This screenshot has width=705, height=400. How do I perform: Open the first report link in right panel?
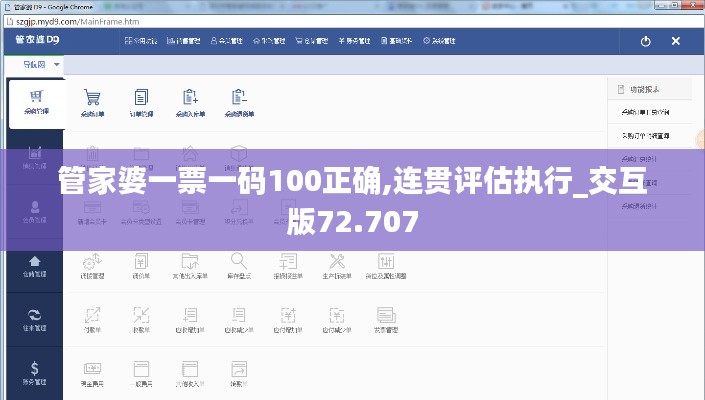click(x=645, y=111)
